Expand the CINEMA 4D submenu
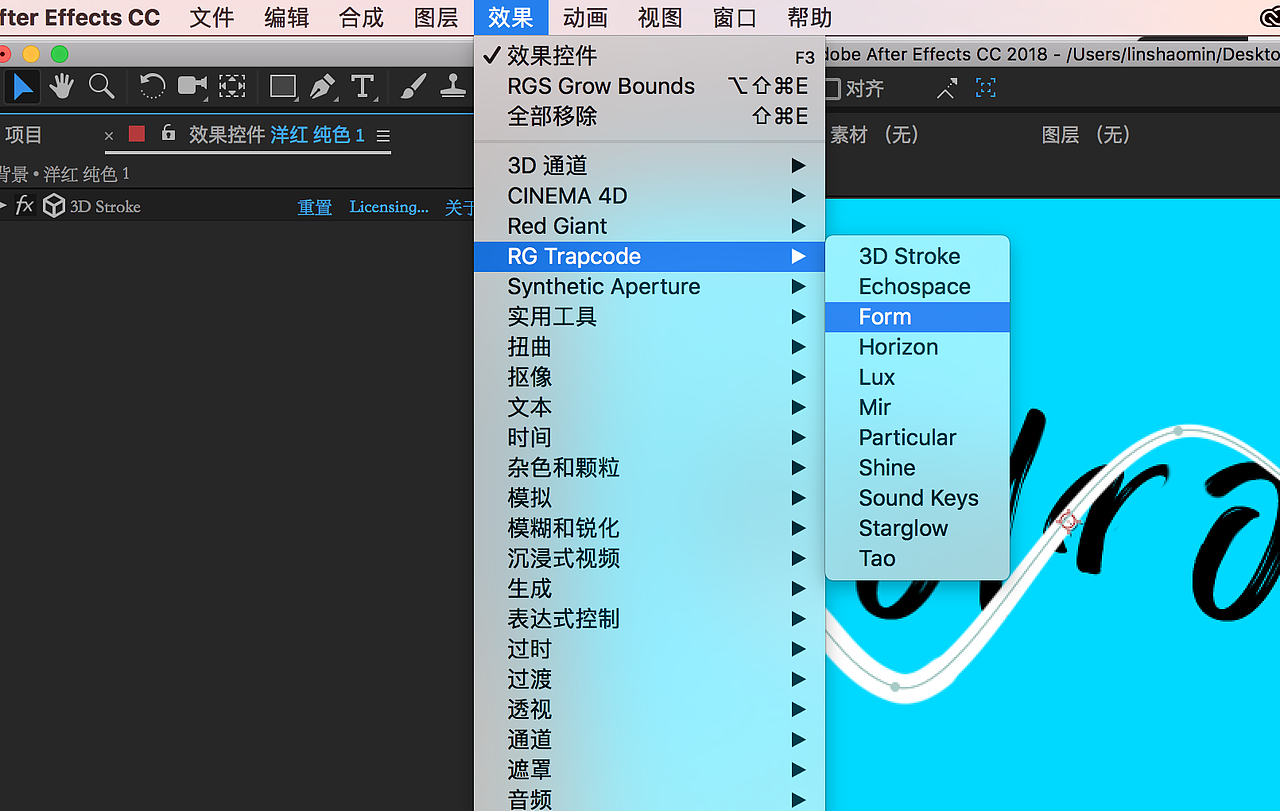Screen dimensions: 1280x811 (650, 195)
